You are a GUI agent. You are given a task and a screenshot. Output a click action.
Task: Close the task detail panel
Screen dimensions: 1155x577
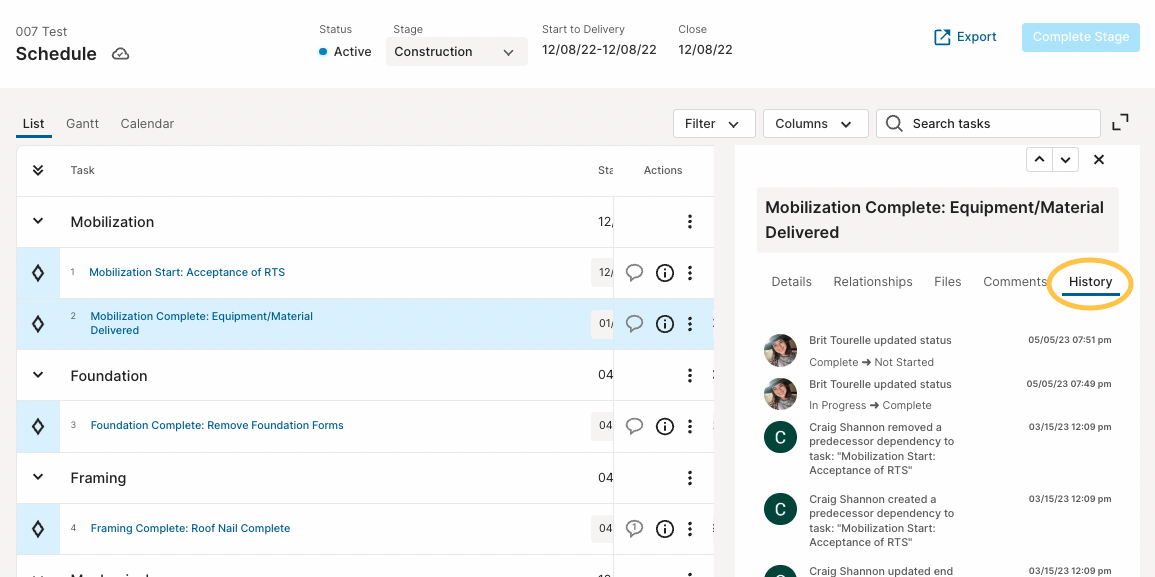click(1098, 159)
